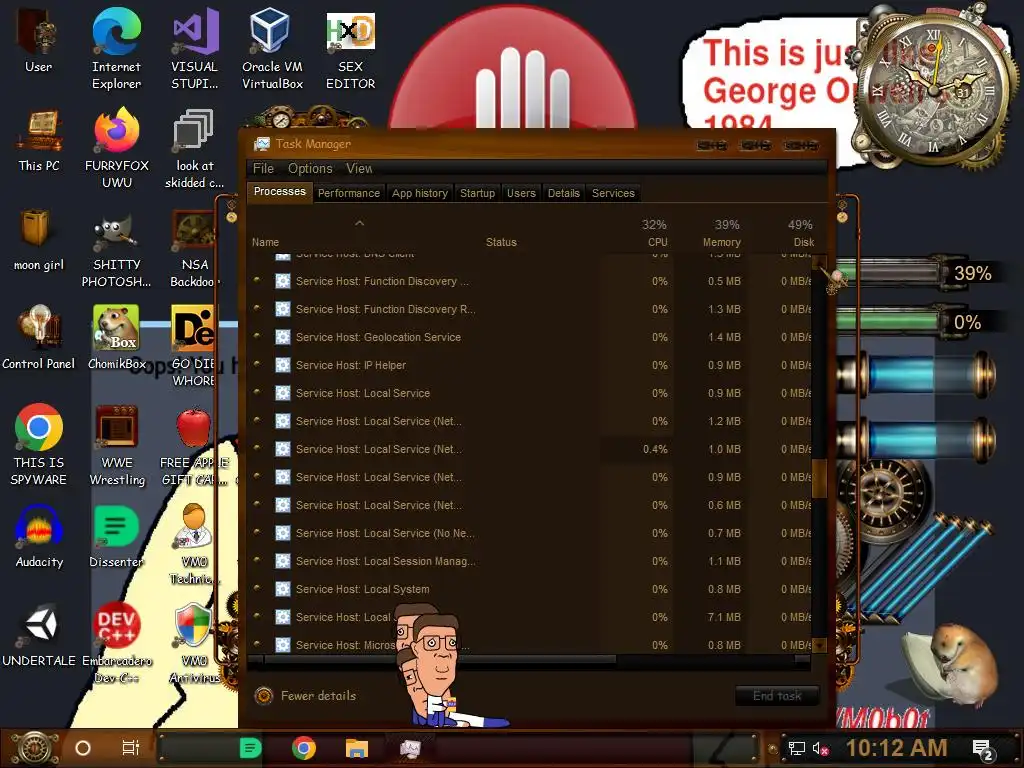Viewport: 1024px width, 768px height.
Task: Switch to the App history tab
Action: point(420,193)
